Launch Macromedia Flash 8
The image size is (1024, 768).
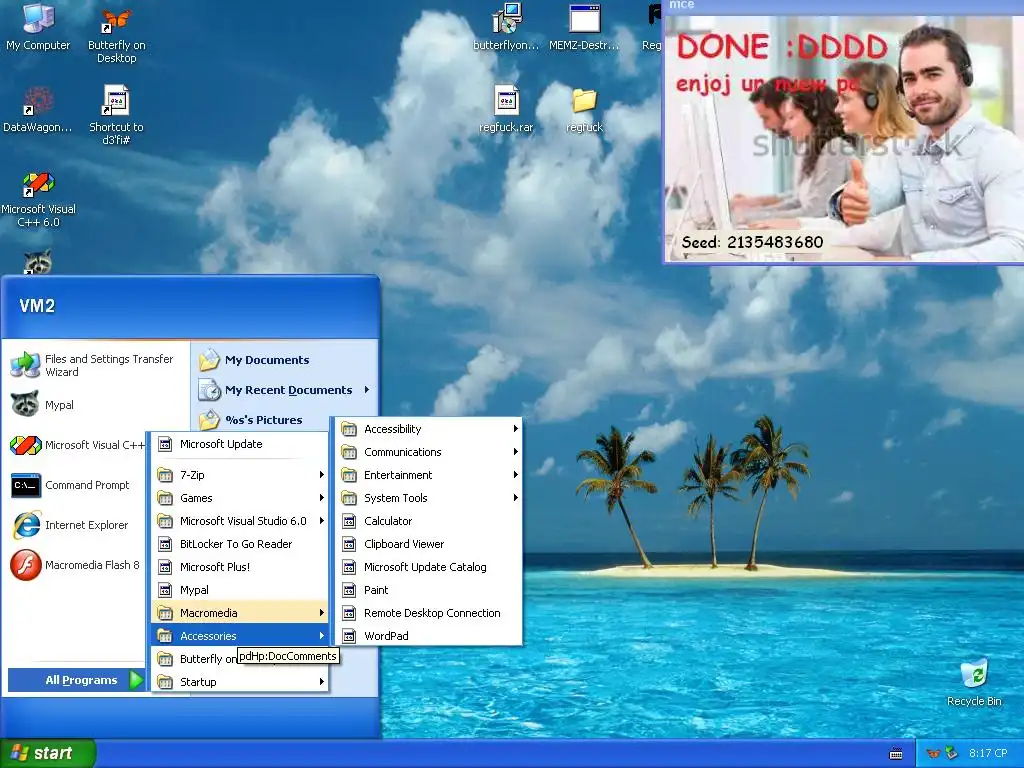pos(76,565)
